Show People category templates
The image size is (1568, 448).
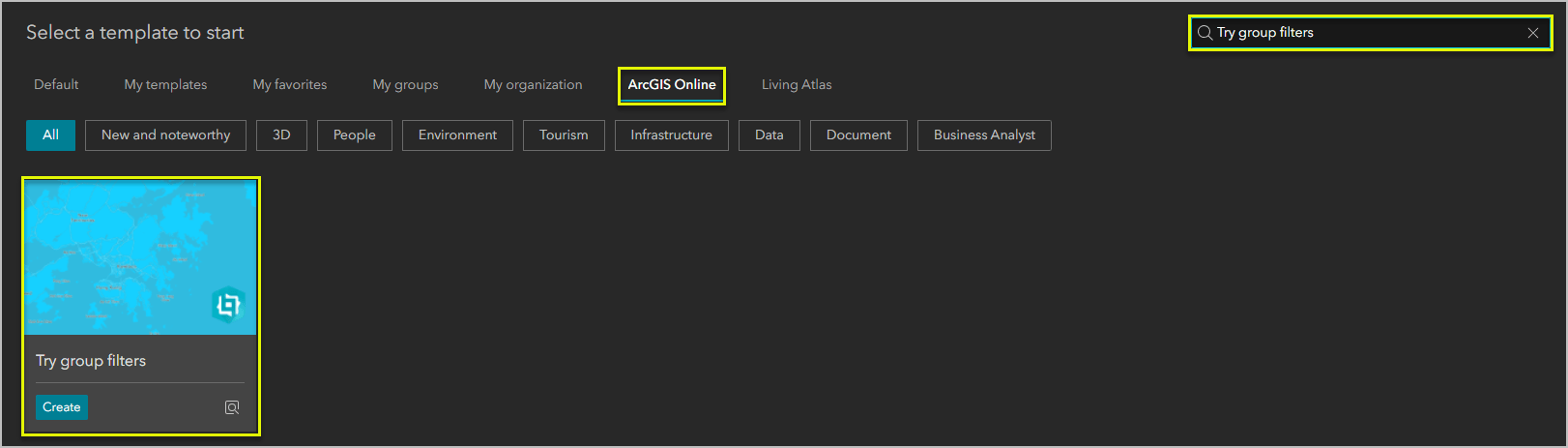coord(354,135)
